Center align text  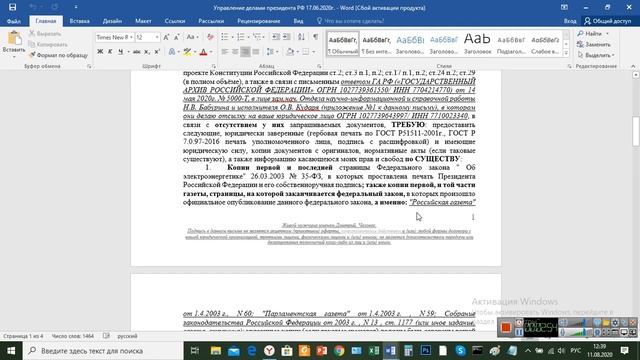point(235,52)
